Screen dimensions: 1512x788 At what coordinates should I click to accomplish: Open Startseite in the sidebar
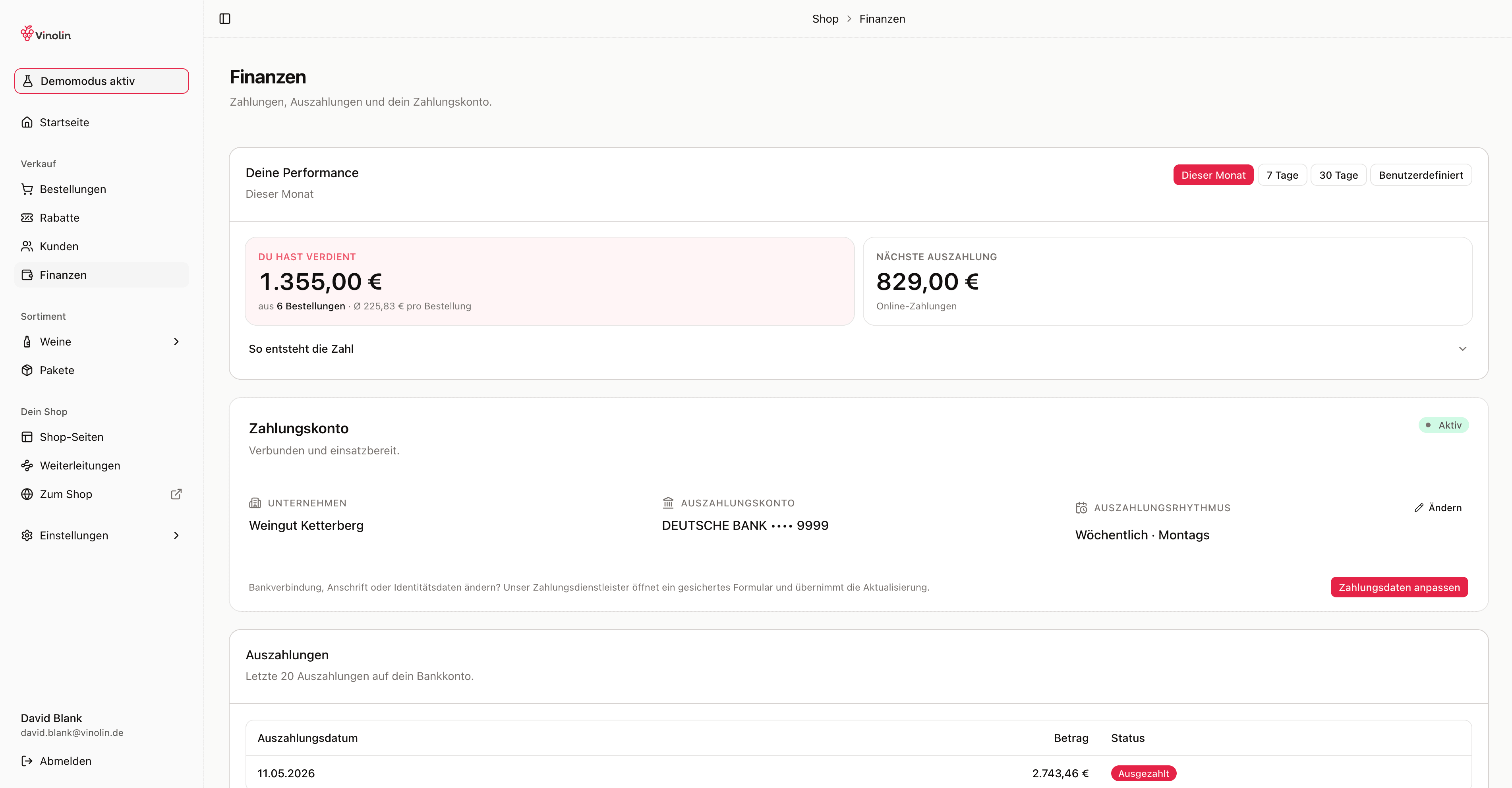click(102, 122)
